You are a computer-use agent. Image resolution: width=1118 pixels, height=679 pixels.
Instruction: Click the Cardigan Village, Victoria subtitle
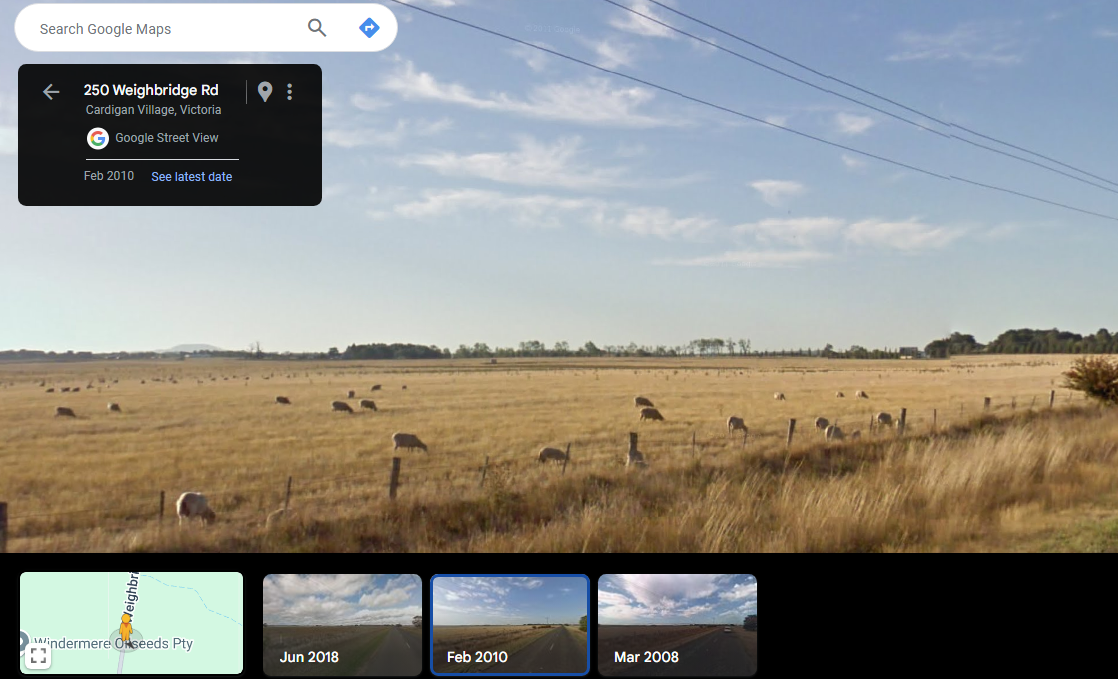153,110
